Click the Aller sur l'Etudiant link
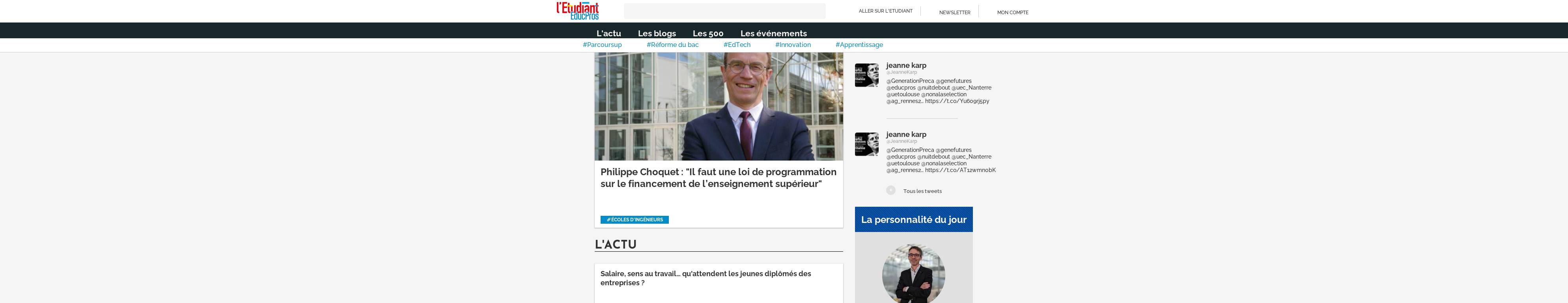The image size is (1568, 303). click(x=886, y=11)
